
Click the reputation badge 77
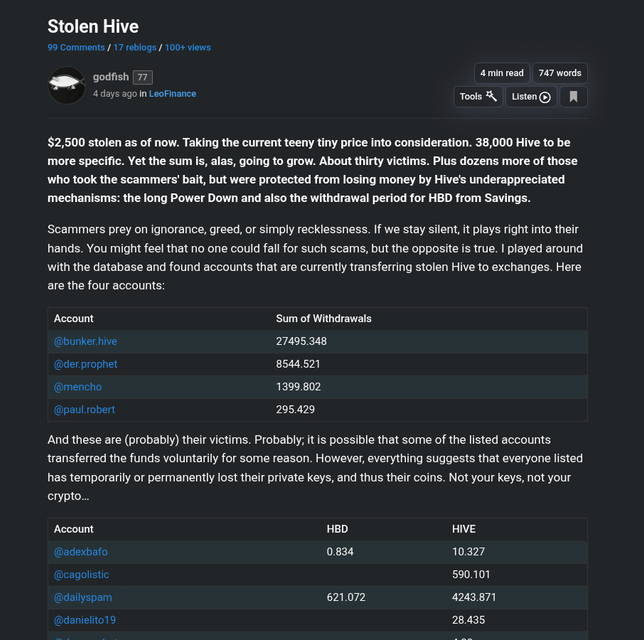coord(142,77)
